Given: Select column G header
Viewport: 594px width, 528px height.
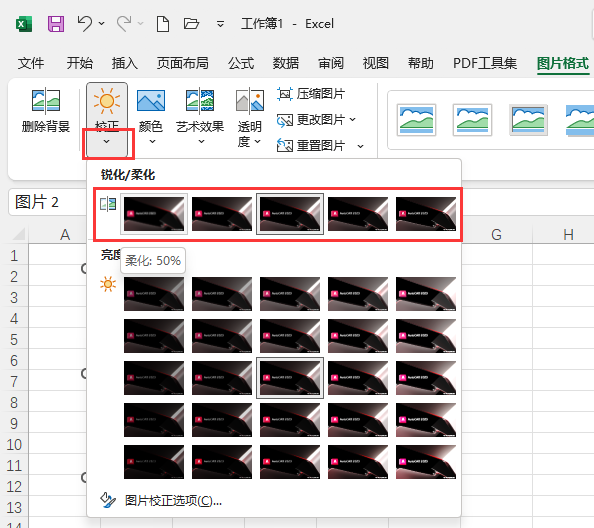Looking at the screenshot, I should click(x=497, y=235).
